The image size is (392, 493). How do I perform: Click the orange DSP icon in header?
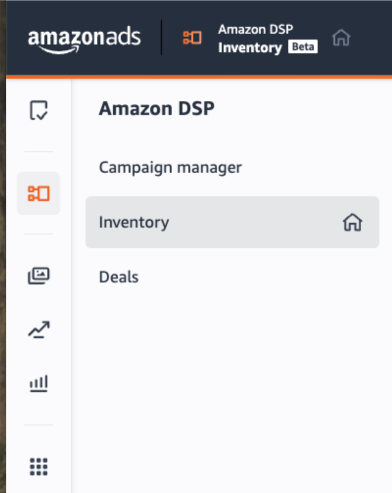(192, 38)
